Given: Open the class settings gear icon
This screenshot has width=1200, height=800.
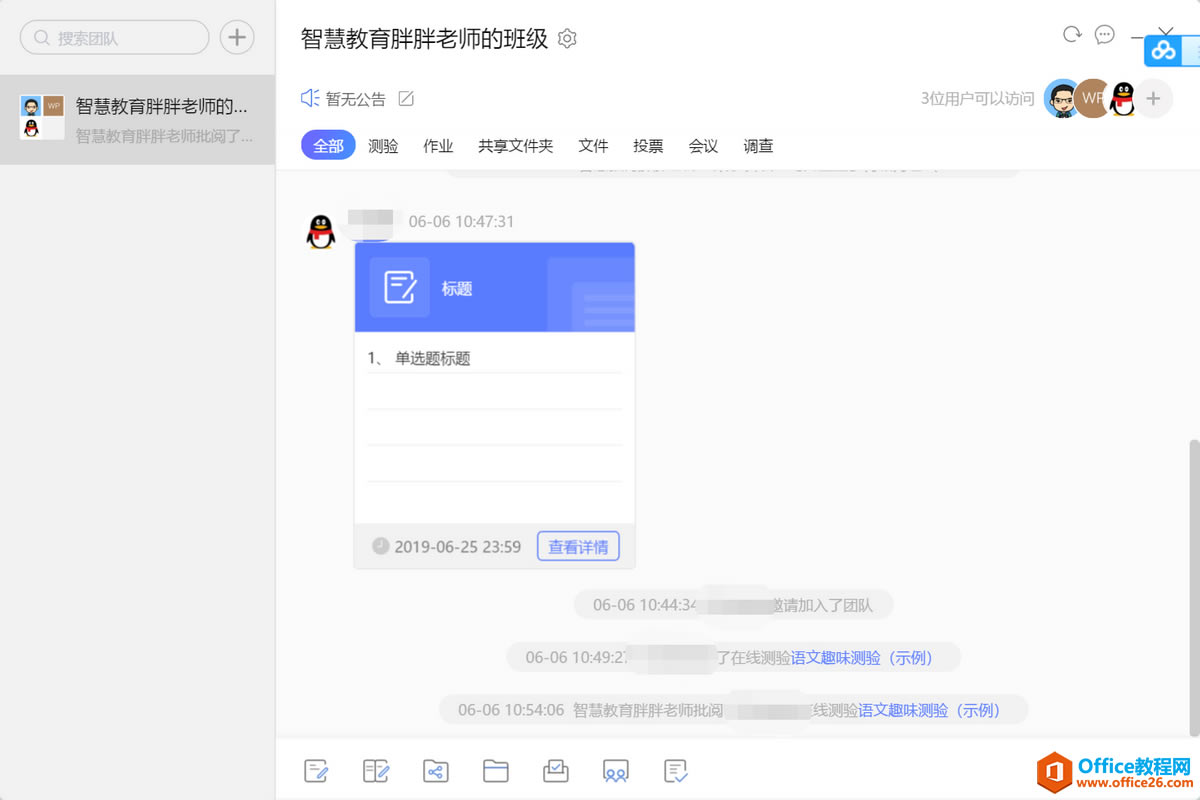Looking at the screenshot, I should tap(567, 39).
